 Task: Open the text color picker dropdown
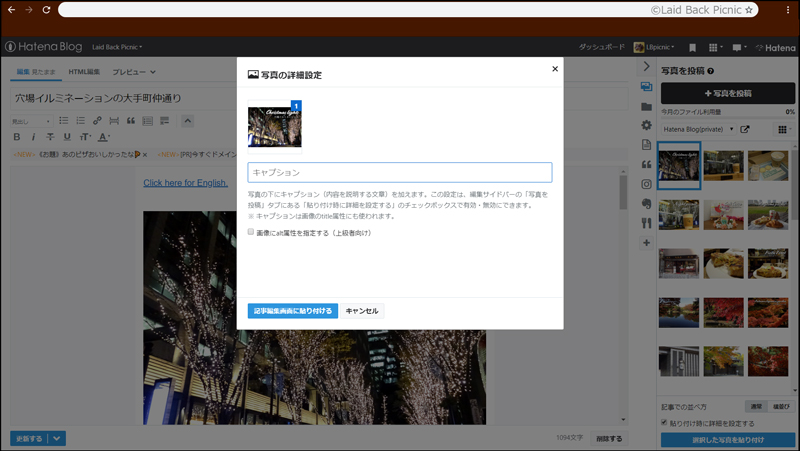(104, 137)
